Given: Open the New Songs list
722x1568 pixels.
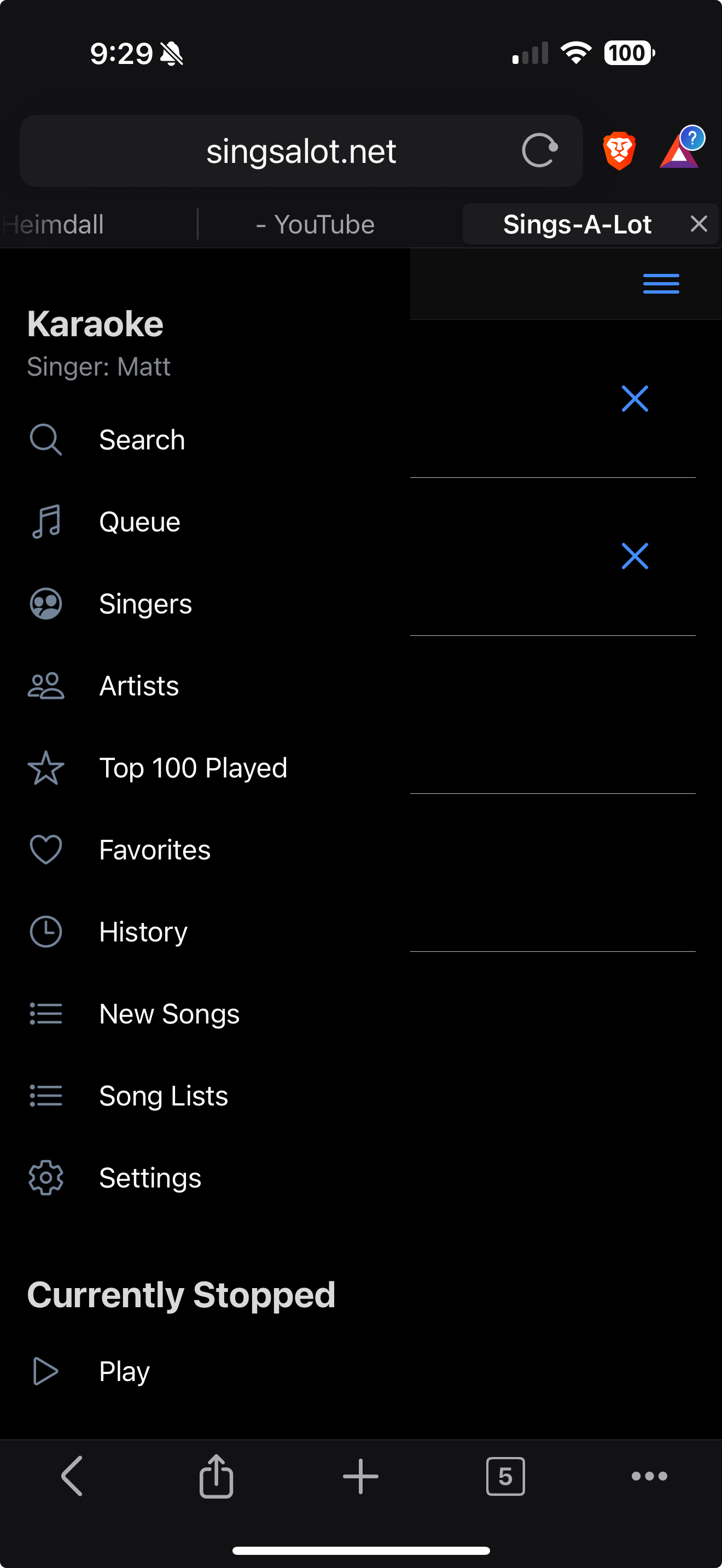Looking at the screenshot, I should (x=169, y=1014).
